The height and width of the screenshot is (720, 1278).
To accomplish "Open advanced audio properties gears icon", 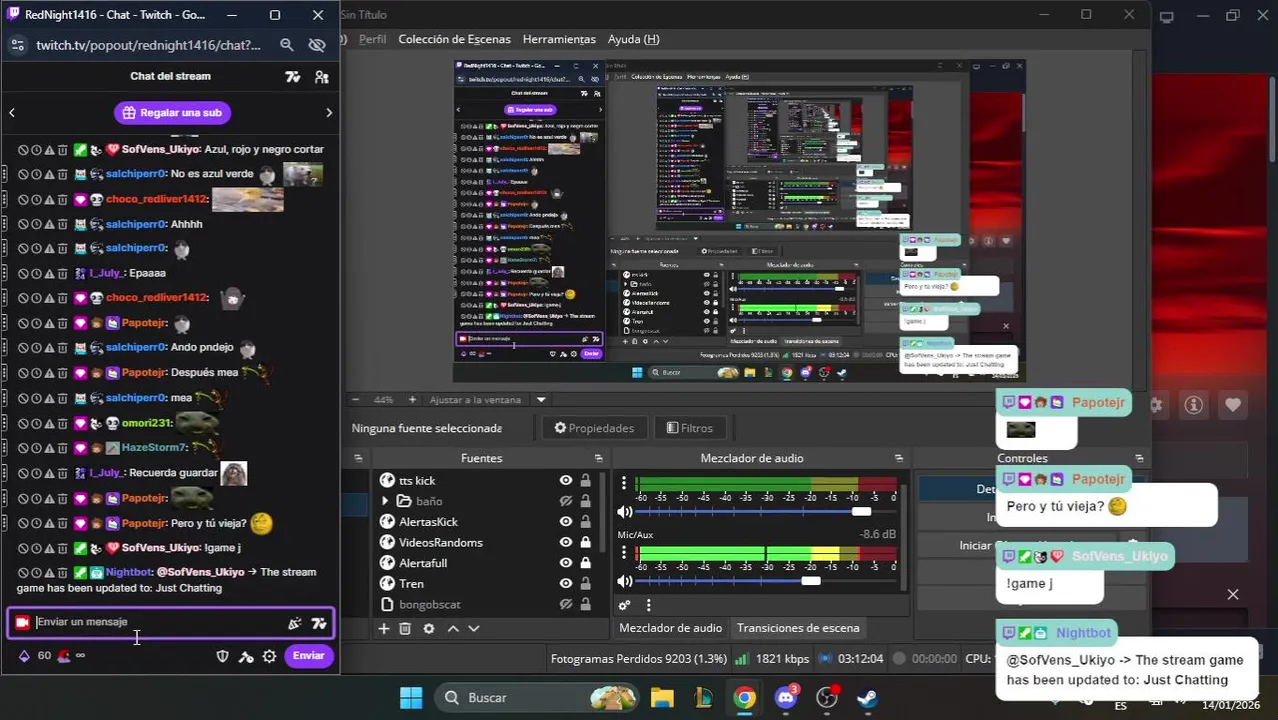I will pyautogui.click(x=624, y=605).
